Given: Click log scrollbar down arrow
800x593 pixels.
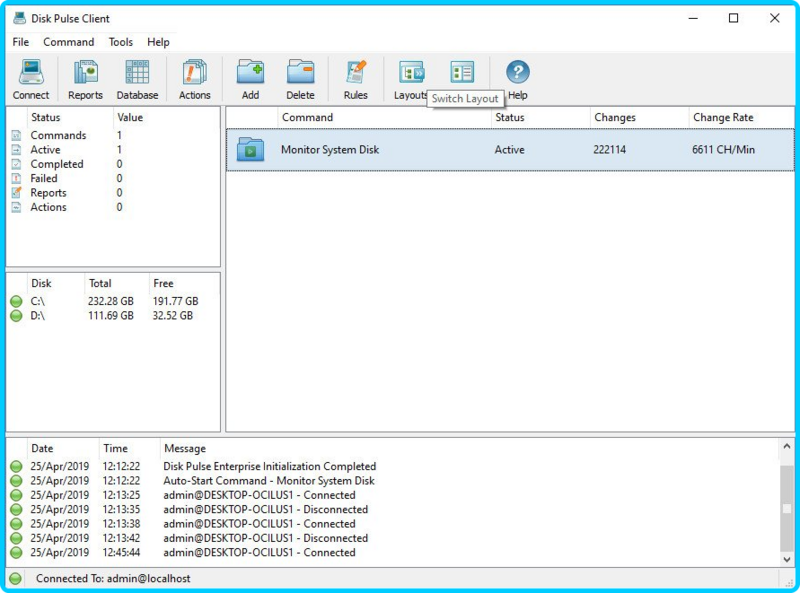Looking at the screenshot, I should coord(787,559).
